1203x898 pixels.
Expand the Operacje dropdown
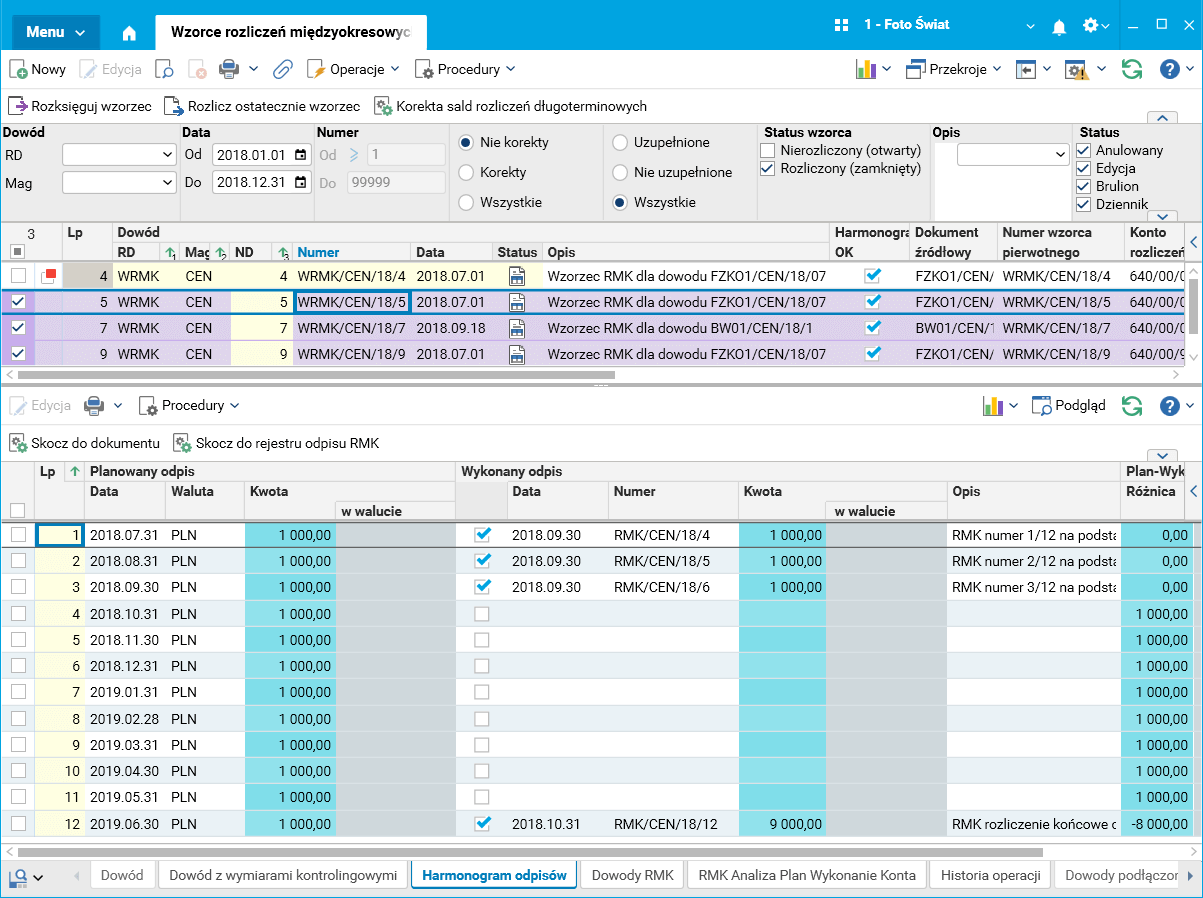click(x=353, y=69)
